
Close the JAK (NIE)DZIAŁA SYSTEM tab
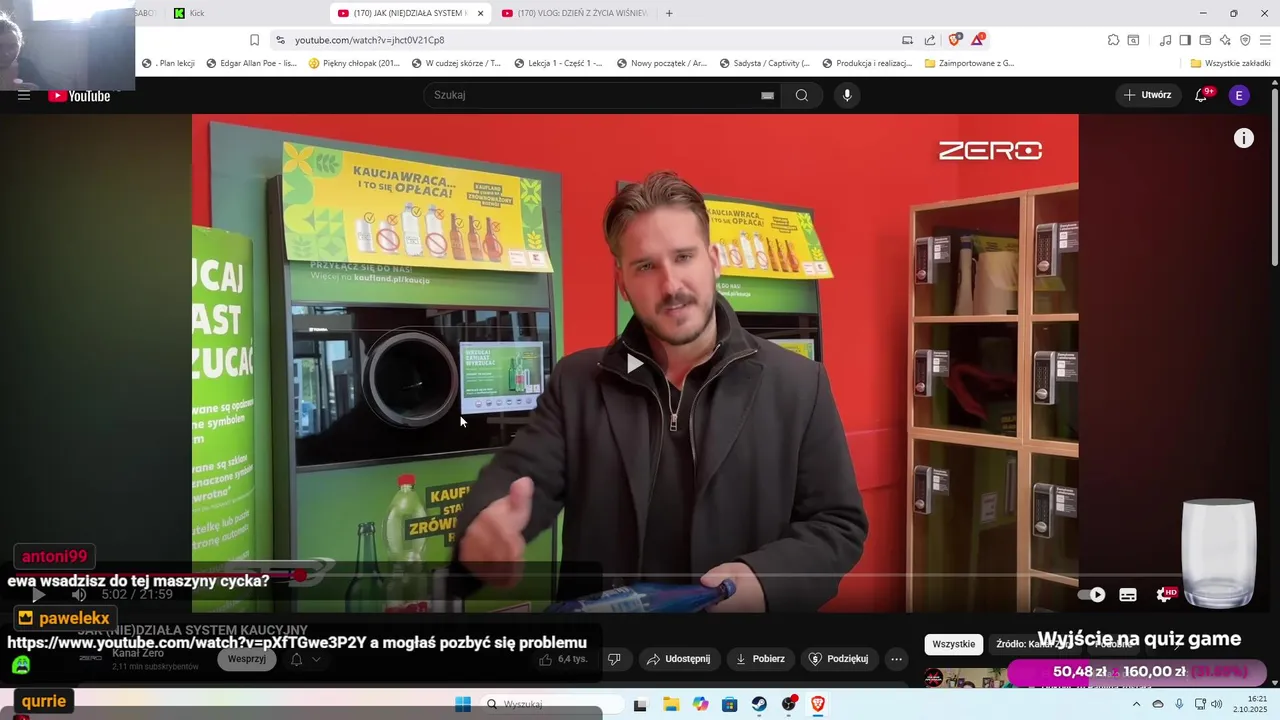click(481, 13)
